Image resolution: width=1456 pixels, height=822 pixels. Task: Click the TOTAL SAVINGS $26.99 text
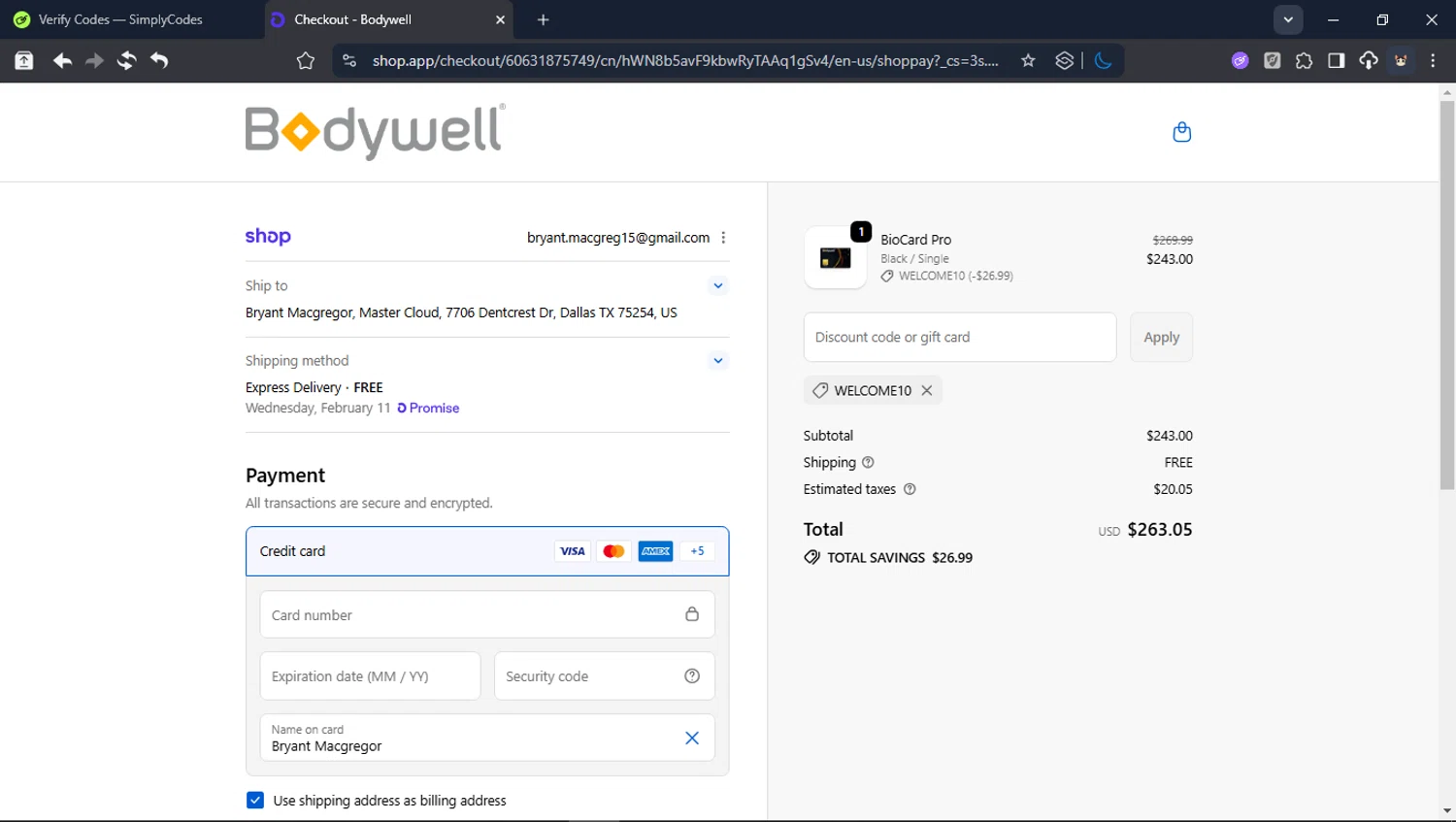click(x=900, y=558)
